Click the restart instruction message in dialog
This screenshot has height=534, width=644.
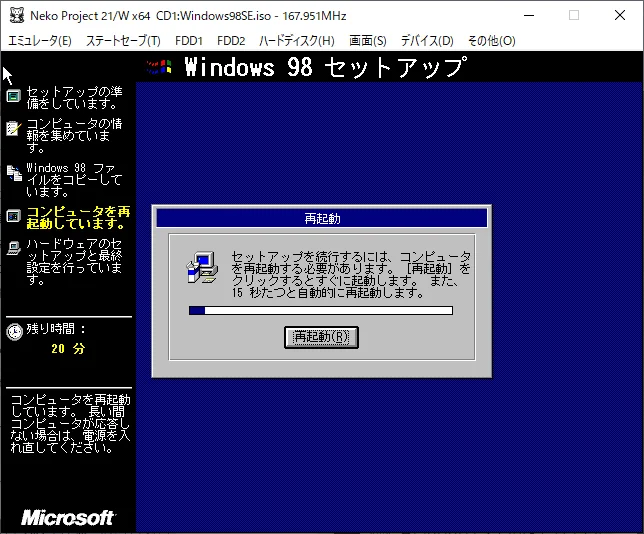(351, 274)
